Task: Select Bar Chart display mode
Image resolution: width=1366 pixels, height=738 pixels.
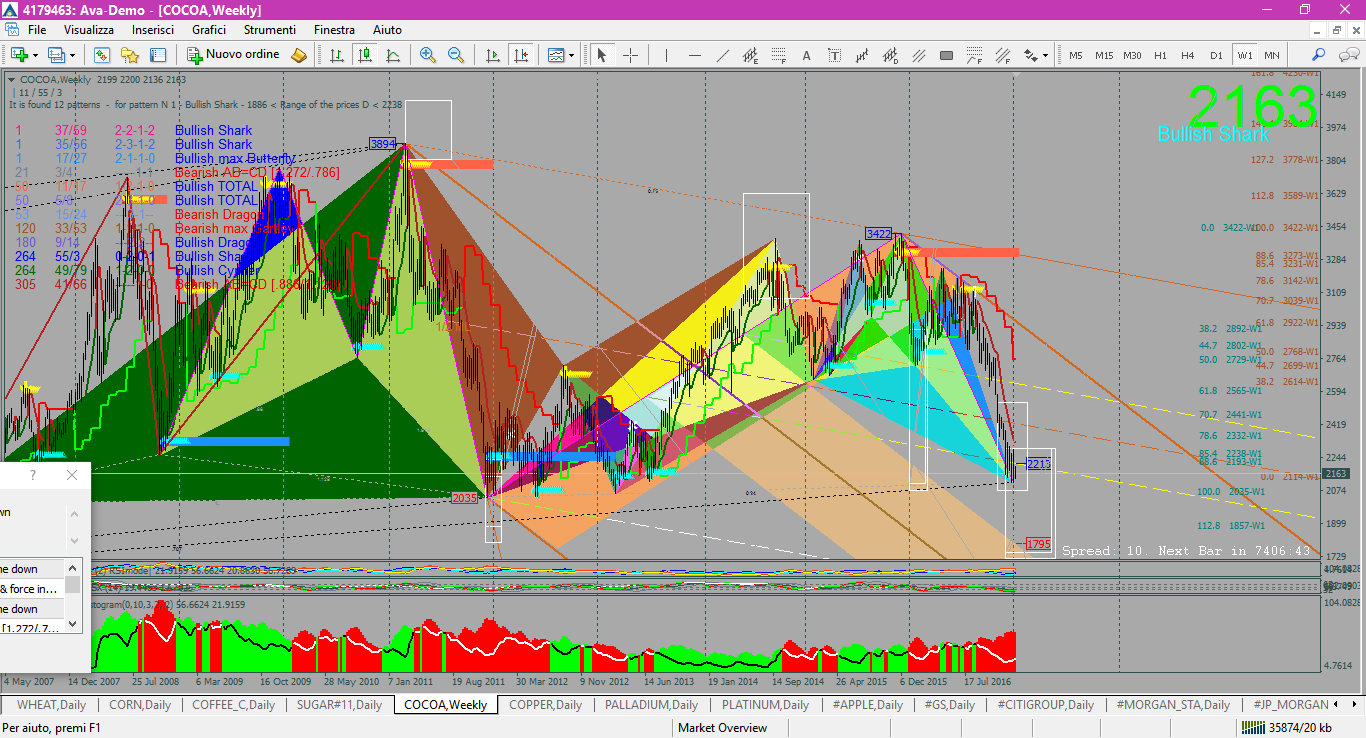Action: point(336,55)
